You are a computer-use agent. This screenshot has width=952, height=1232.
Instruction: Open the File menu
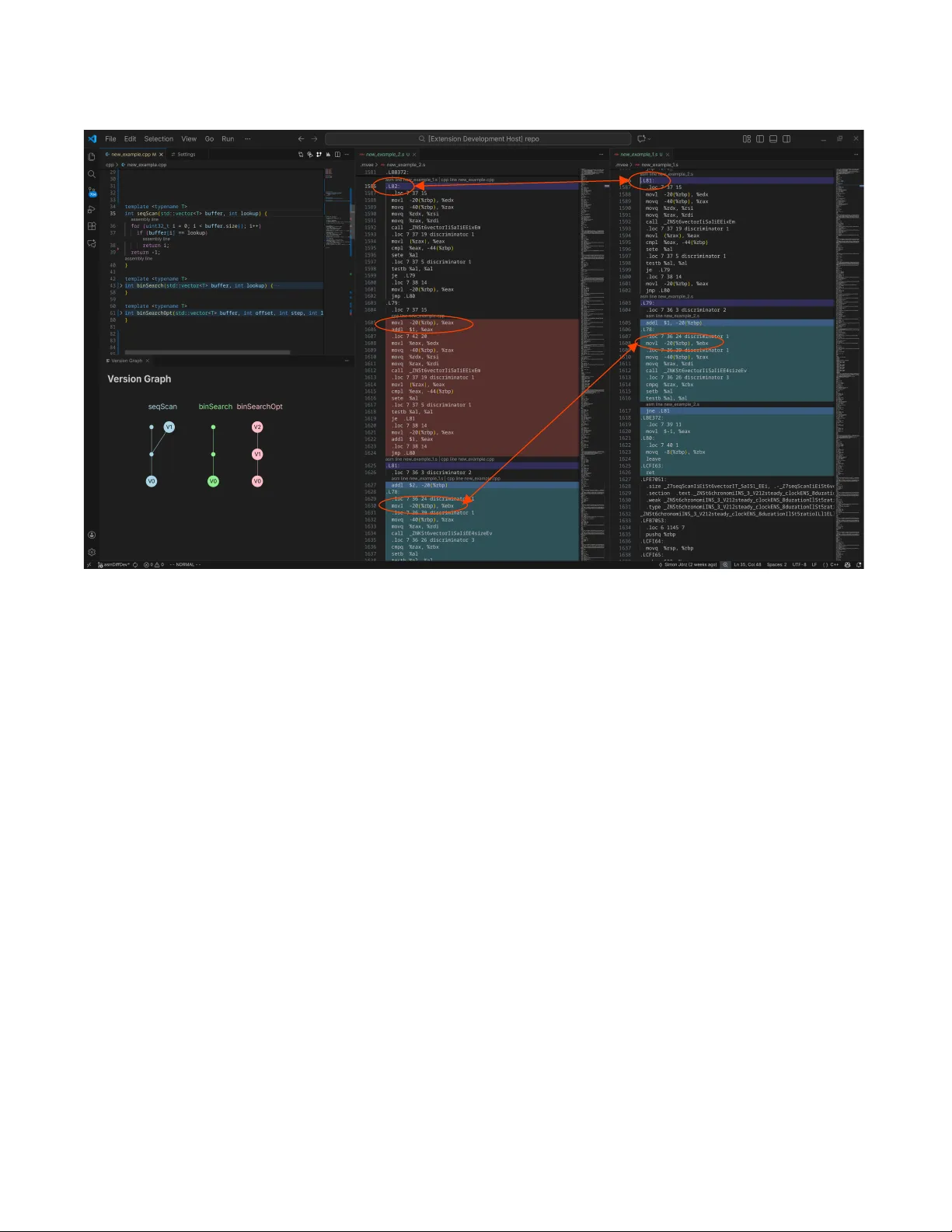coord(110,139)
